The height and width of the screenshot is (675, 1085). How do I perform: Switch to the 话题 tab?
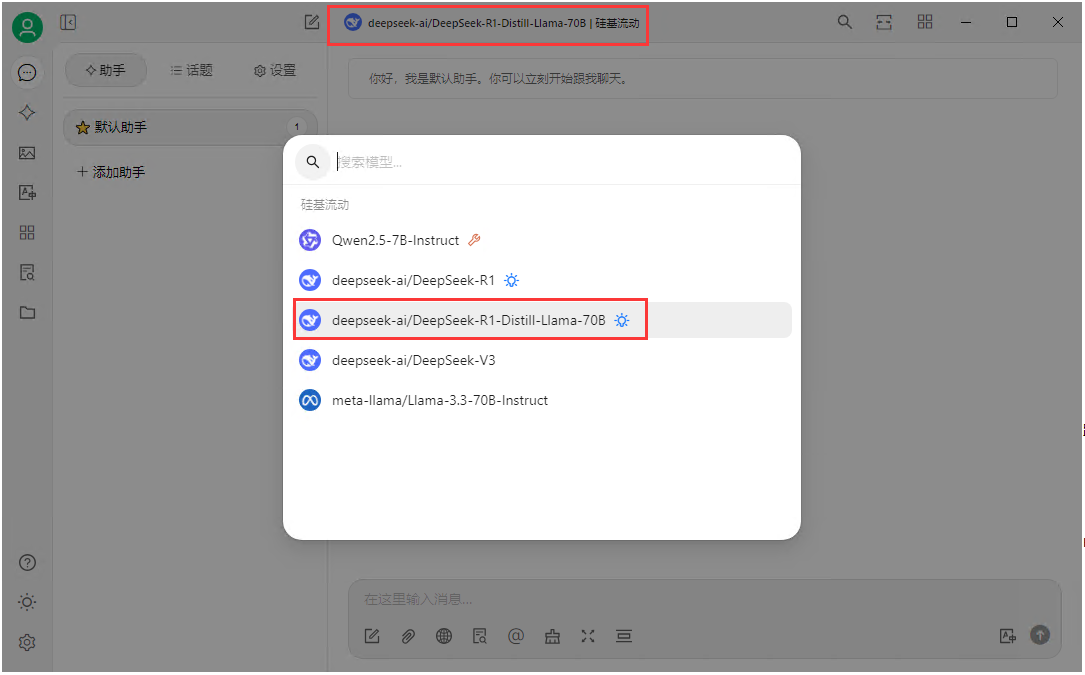pyautogui.click(x=191, y=70)
